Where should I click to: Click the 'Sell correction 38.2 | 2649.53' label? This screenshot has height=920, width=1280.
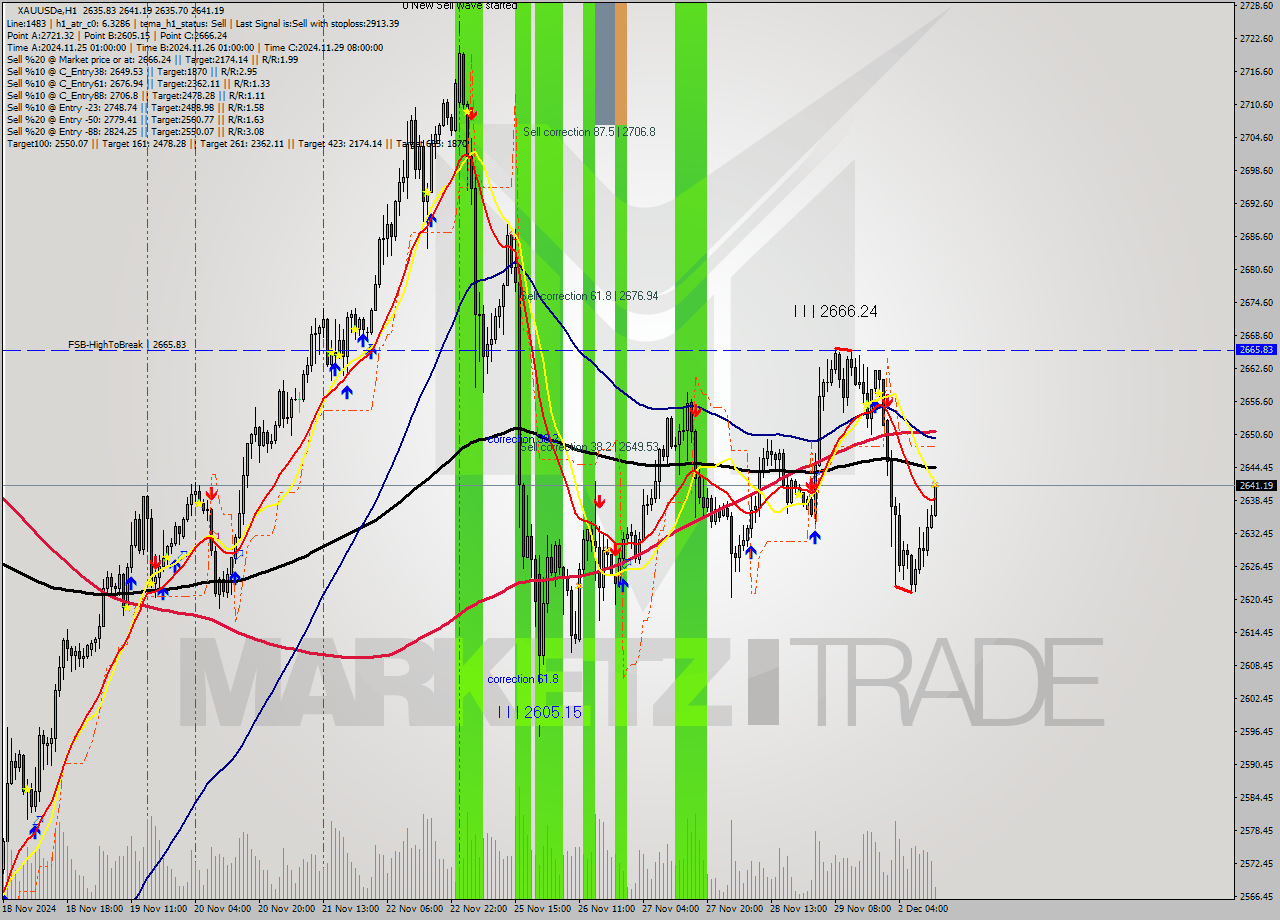pyautogui.click(x=589, y=447)
